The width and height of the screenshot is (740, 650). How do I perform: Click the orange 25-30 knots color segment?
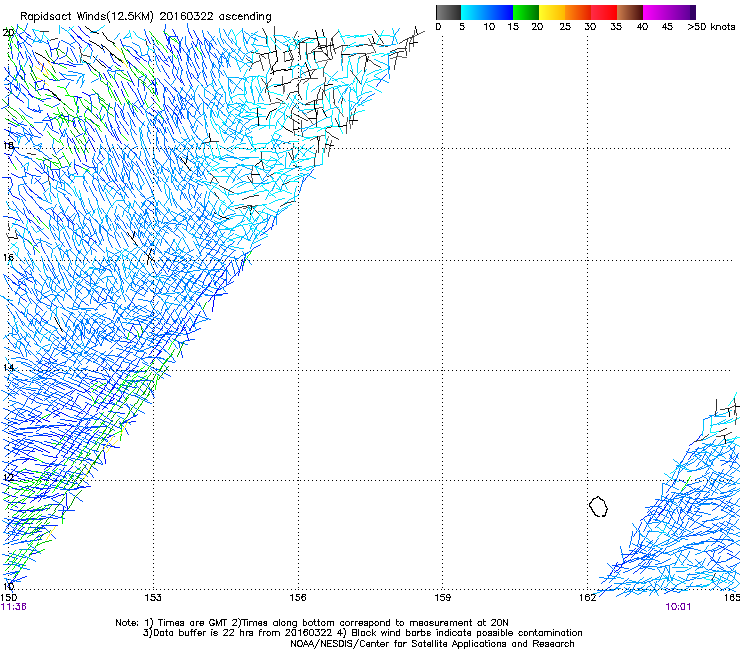(x=578, y=12)
